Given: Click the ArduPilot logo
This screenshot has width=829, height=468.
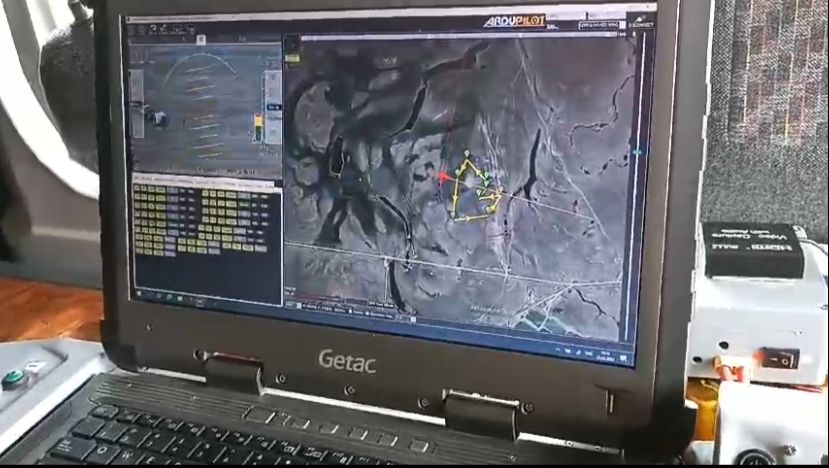Looking at the screenshot, I should coord(514,20).
